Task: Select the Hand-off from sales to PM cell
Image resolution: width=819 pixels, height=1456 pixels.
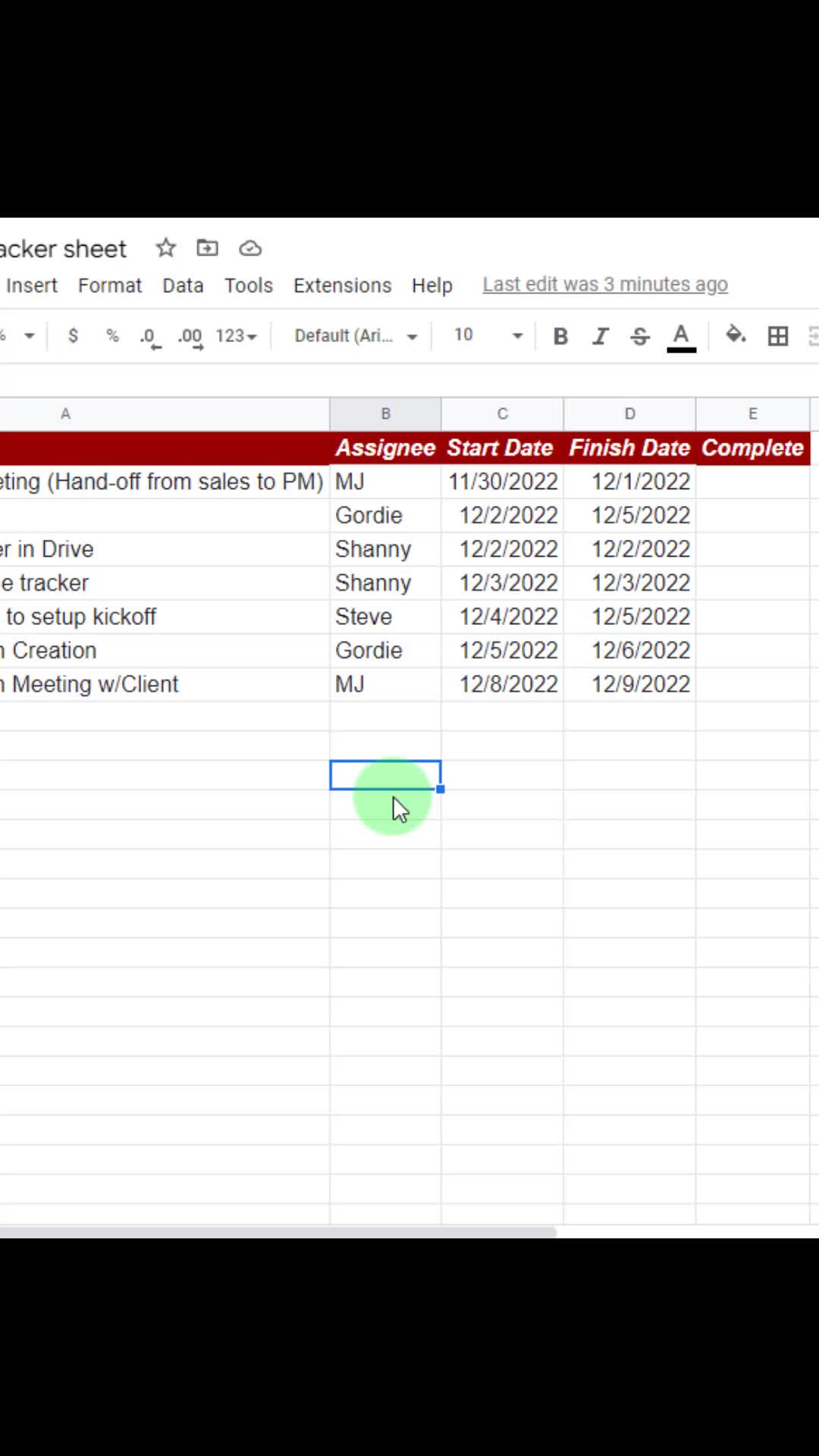Action: click(x=165, y=482)
